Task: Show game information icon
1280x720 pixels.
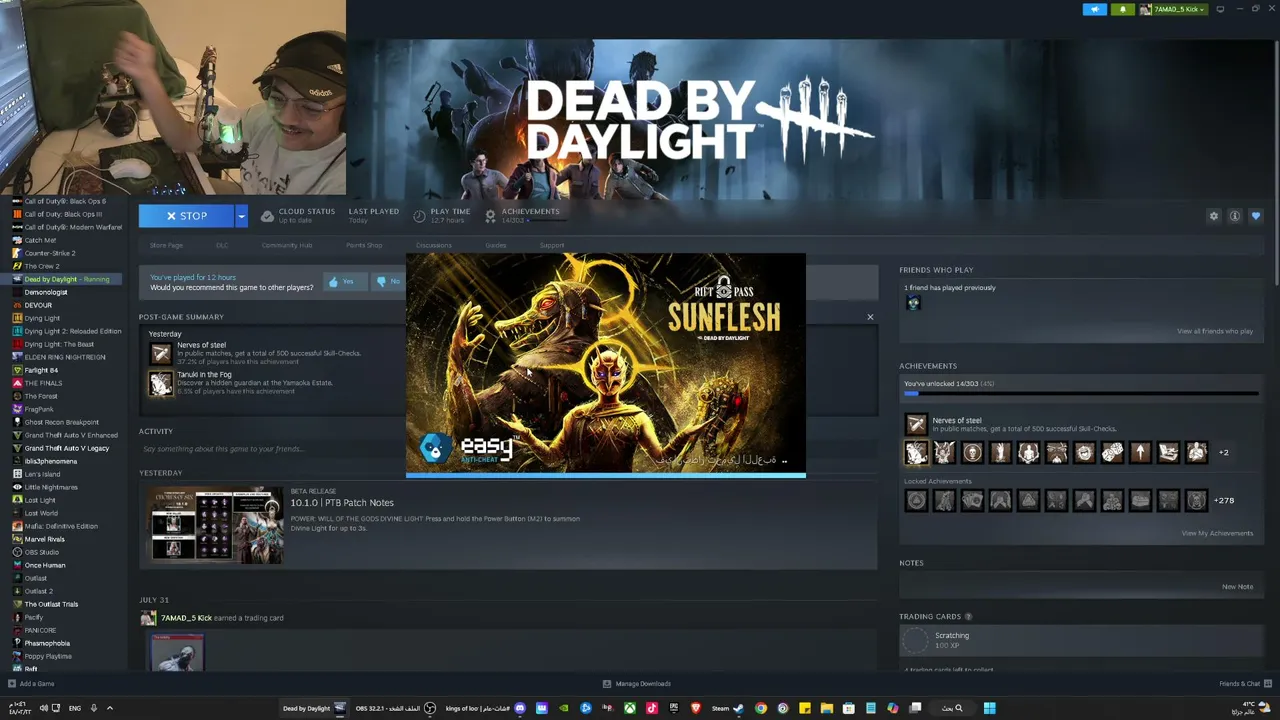Action: pos(1235,216)
